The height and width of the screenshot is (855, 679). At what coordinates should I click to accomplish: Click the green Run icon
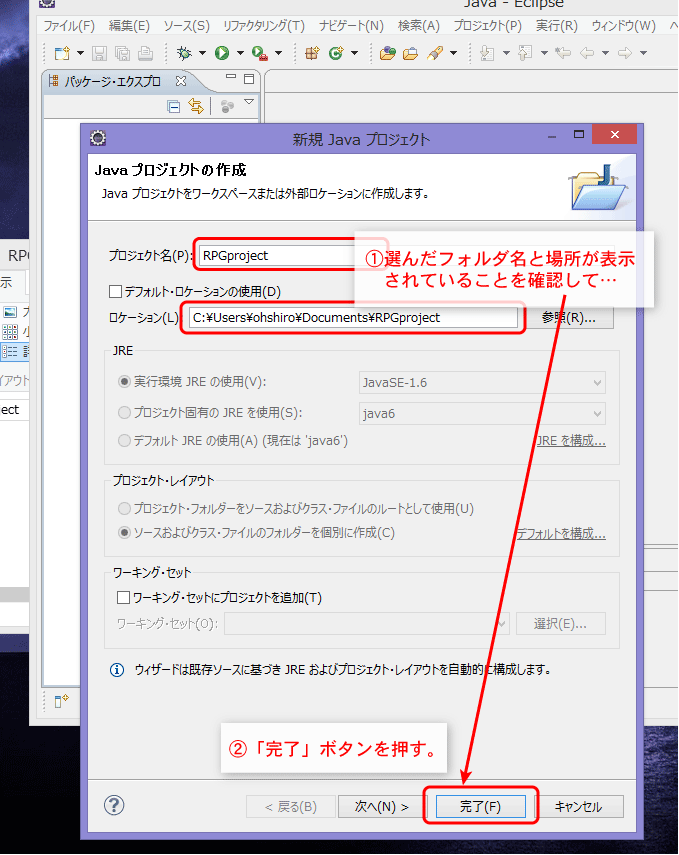222,53
